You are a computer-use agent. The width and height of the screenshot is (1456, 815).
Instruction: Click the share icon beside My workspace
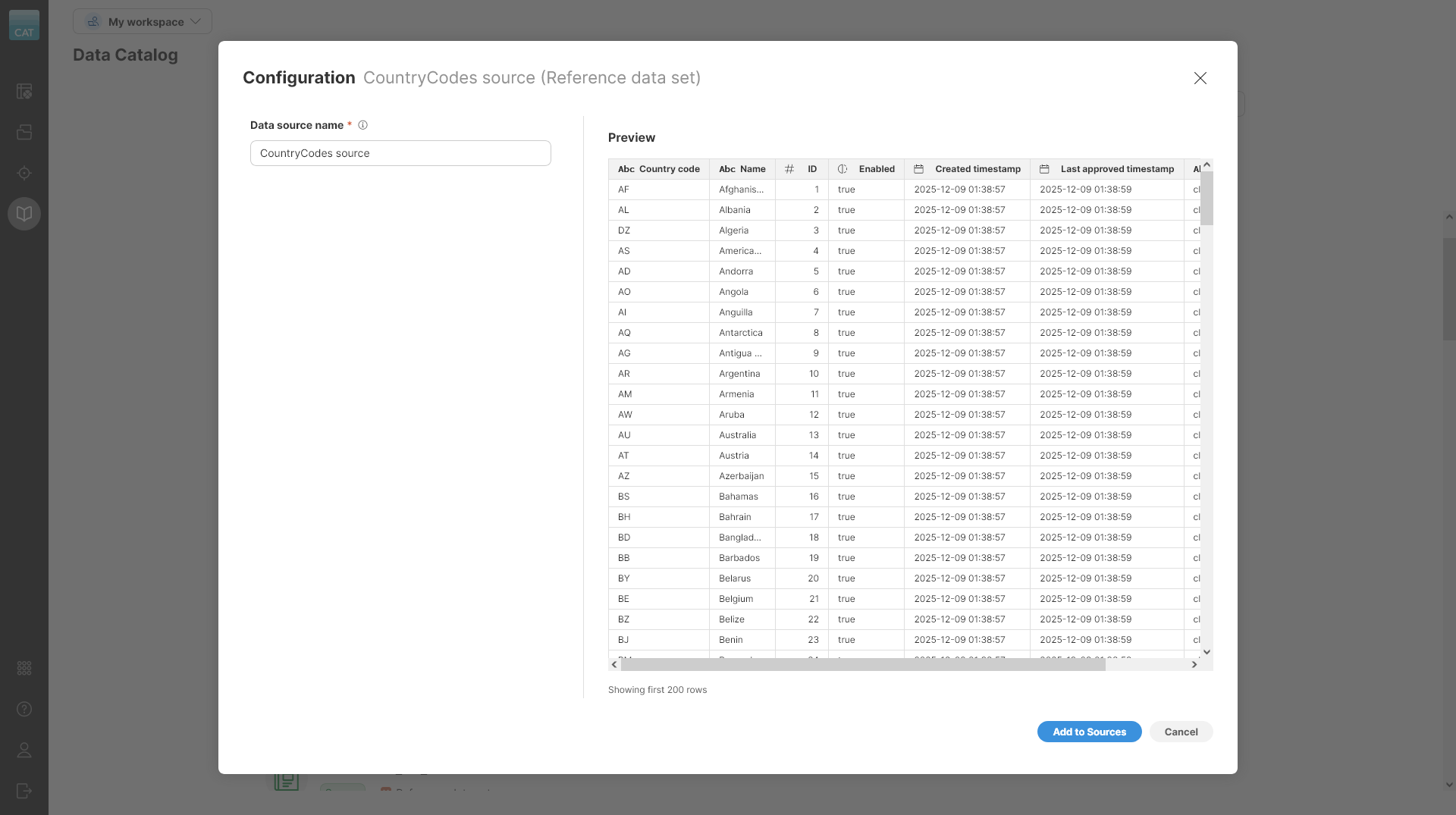93,21
